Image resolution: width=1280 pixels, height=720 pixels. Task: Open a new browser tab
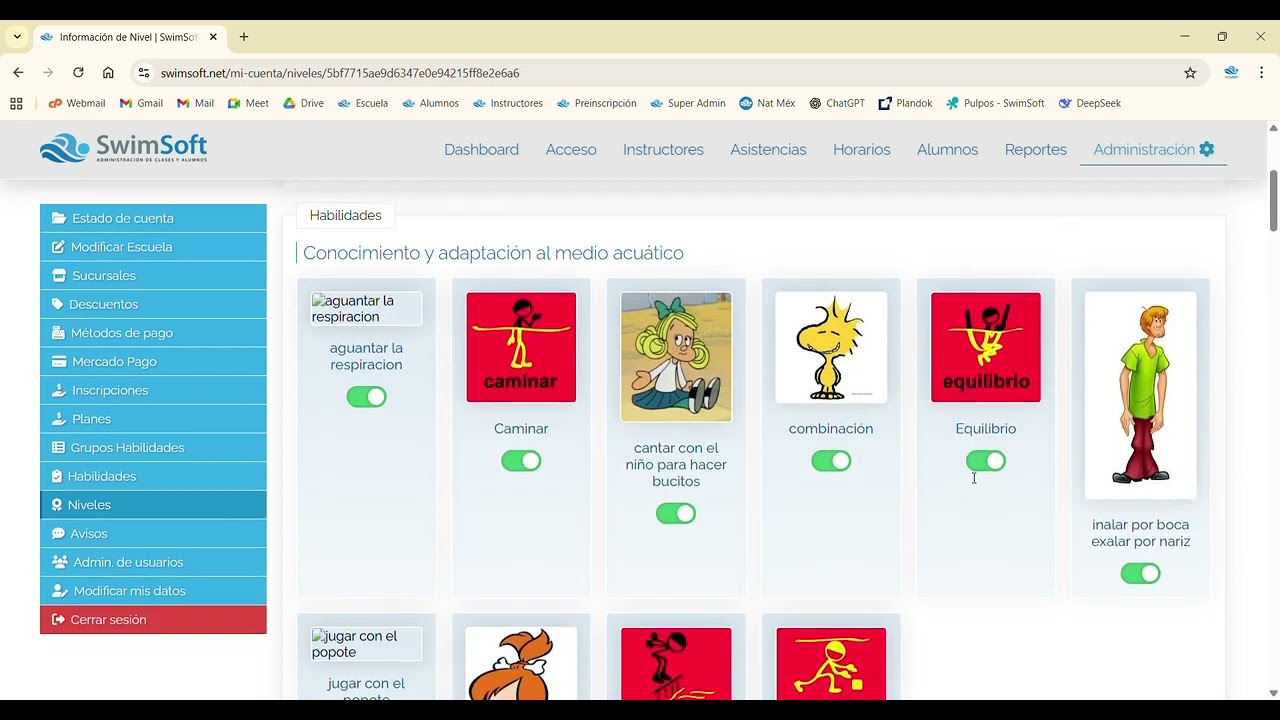244,37
